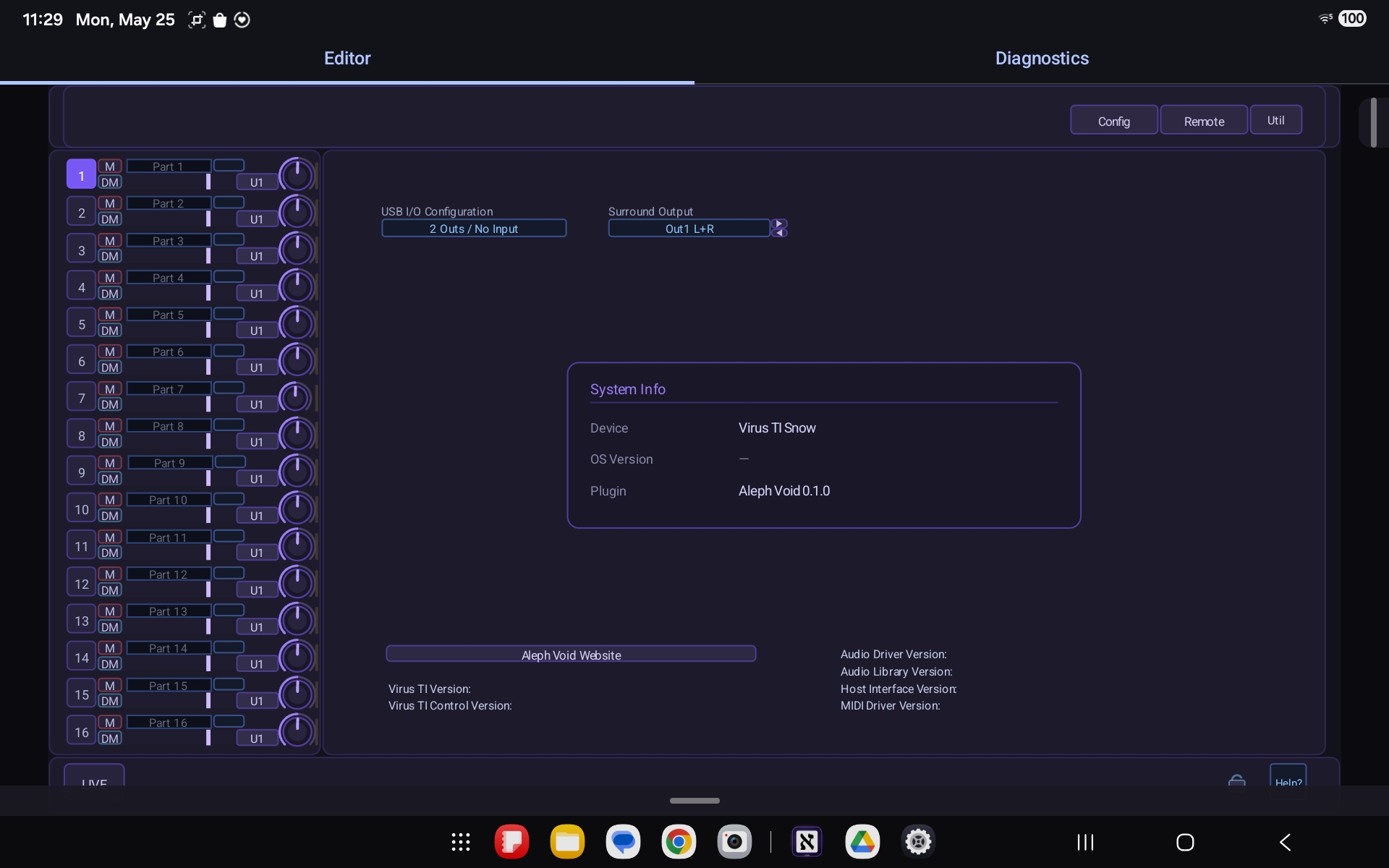Screen dimensions: 1389x868
Task: Toggle DM for Part 8
Action: [x=110, y=442]
